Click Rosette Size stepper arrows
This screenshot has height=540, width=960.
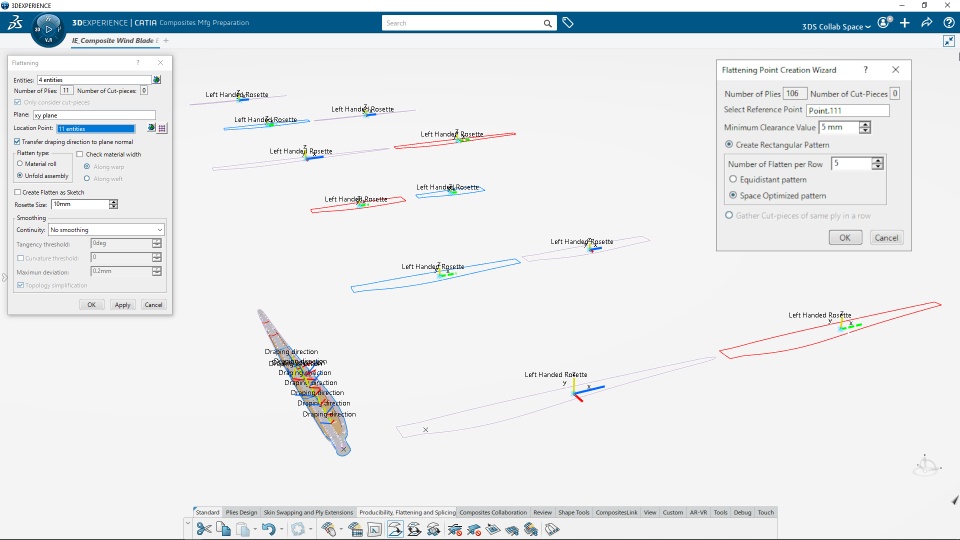pos(113,204)
